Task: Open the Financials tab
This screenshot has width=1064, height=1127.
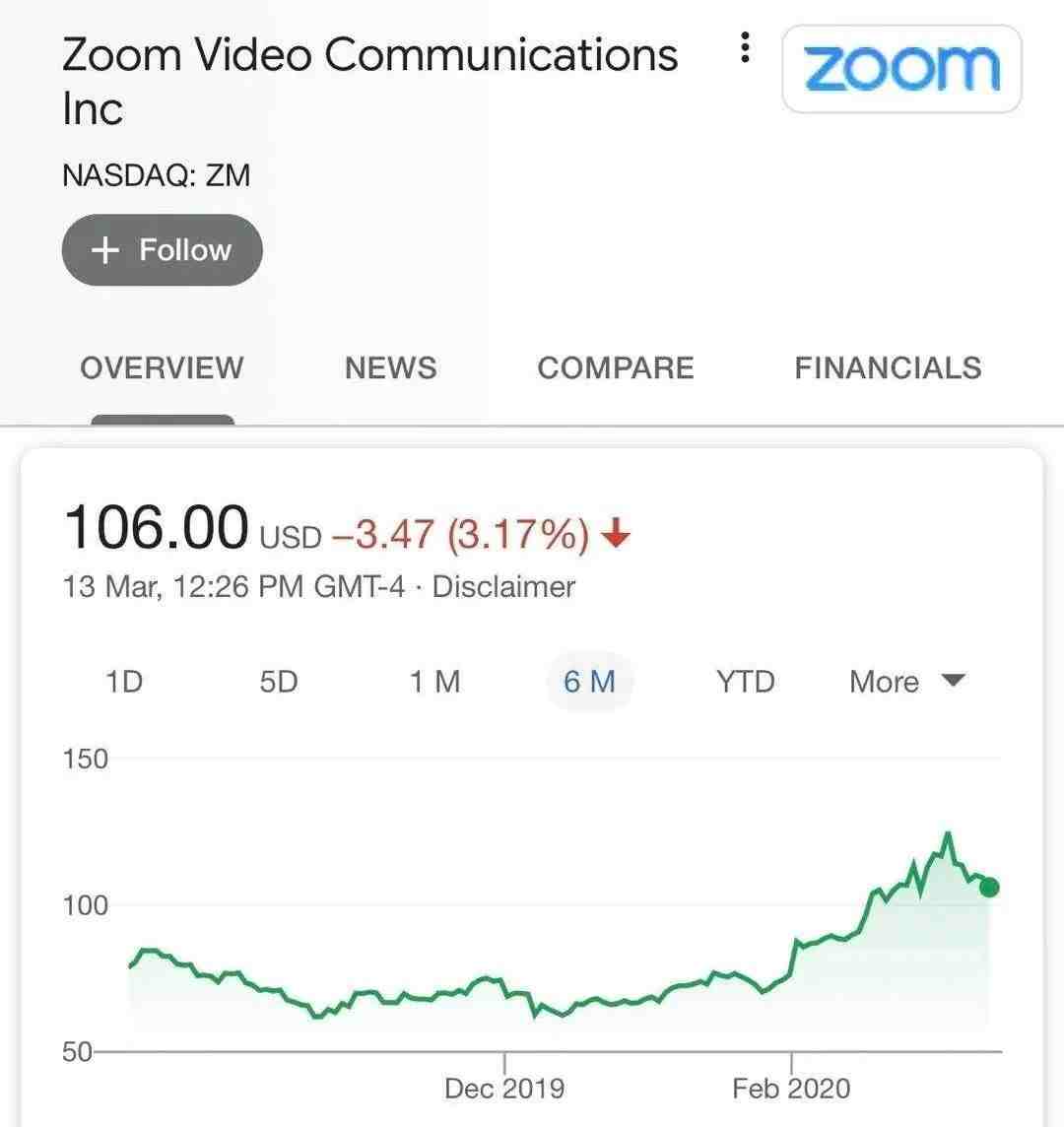Action: pos(888,368)
